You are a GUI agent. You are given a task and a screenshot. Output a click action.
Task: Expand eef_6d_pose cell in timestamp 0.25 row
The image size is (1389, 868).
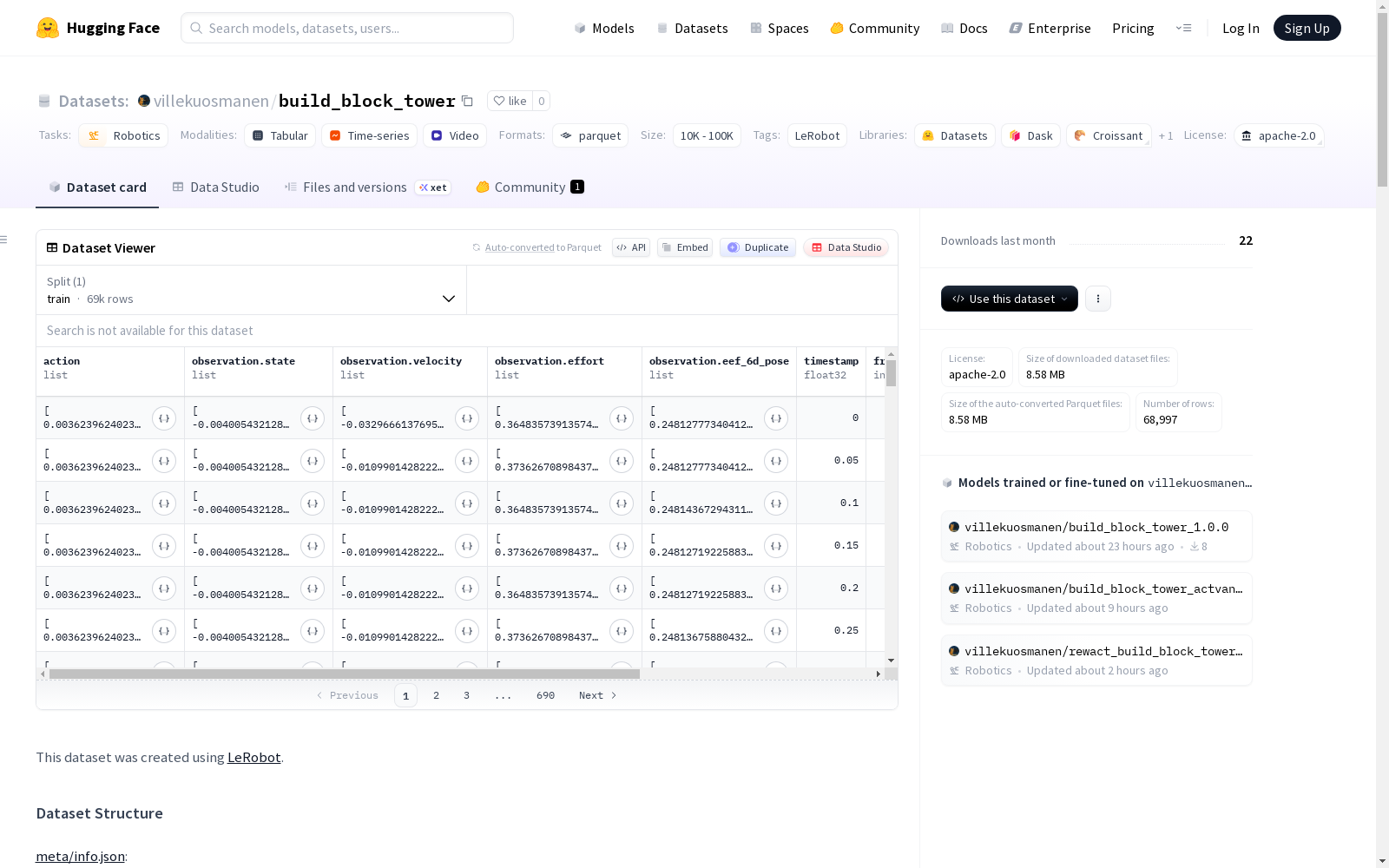coord(776,631)
